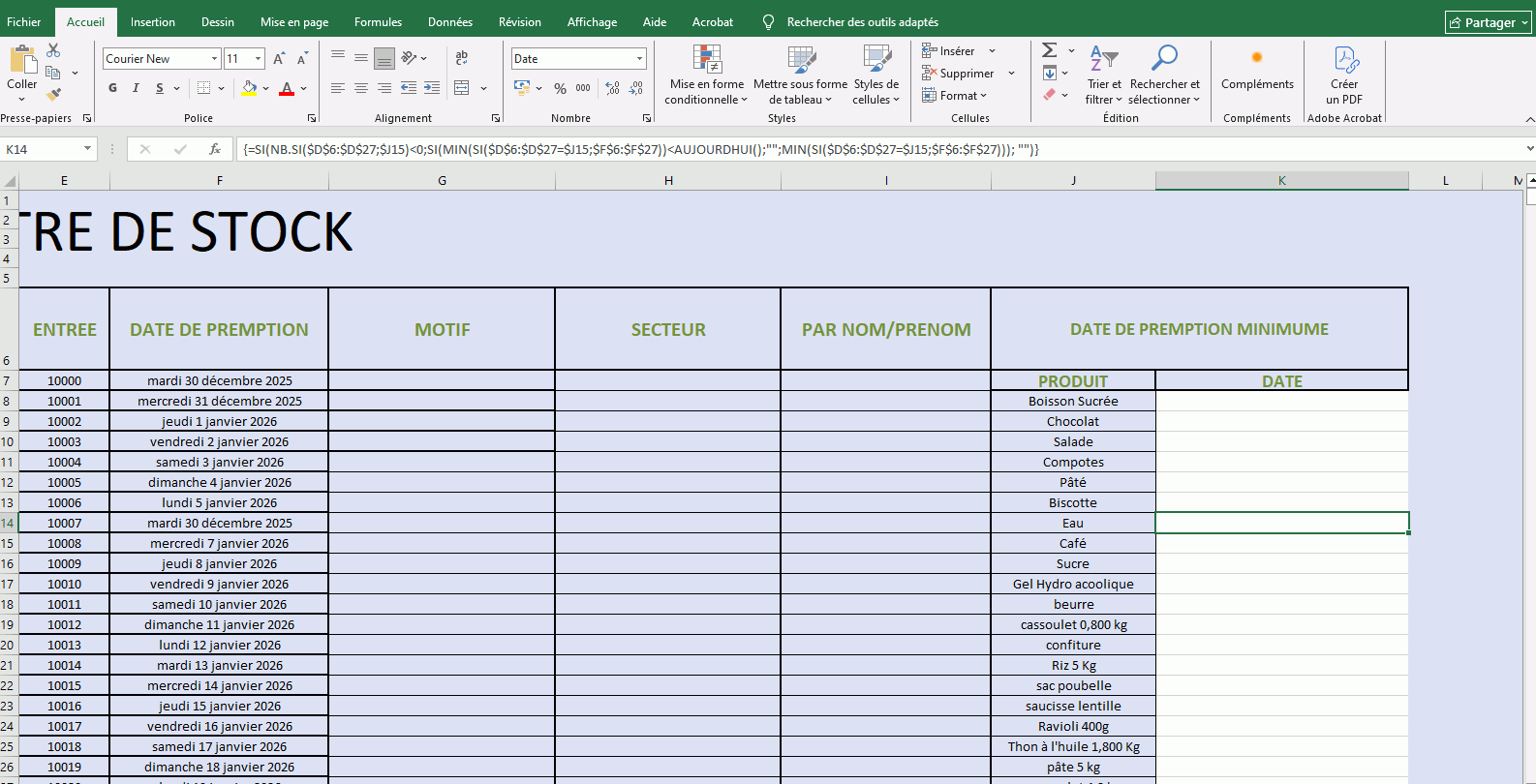The image size is (1536, 784).
Task: Open the Fichier menu
Action: (x=24, y=21)
